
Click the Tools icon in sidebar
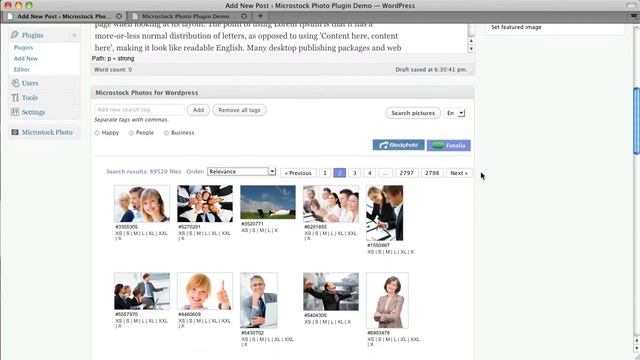[15, 98]
